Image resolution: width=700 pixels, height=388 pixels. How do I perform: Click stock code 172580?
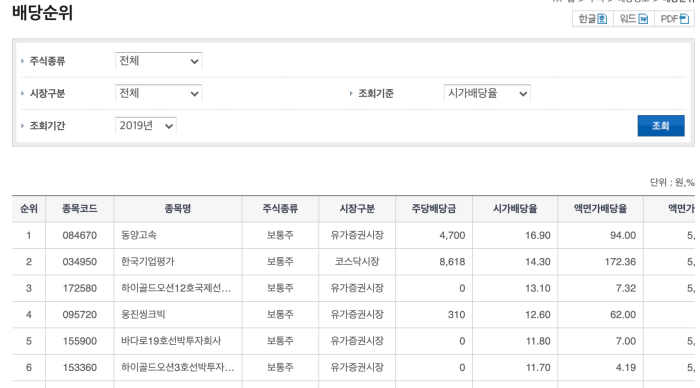(79, 288)
